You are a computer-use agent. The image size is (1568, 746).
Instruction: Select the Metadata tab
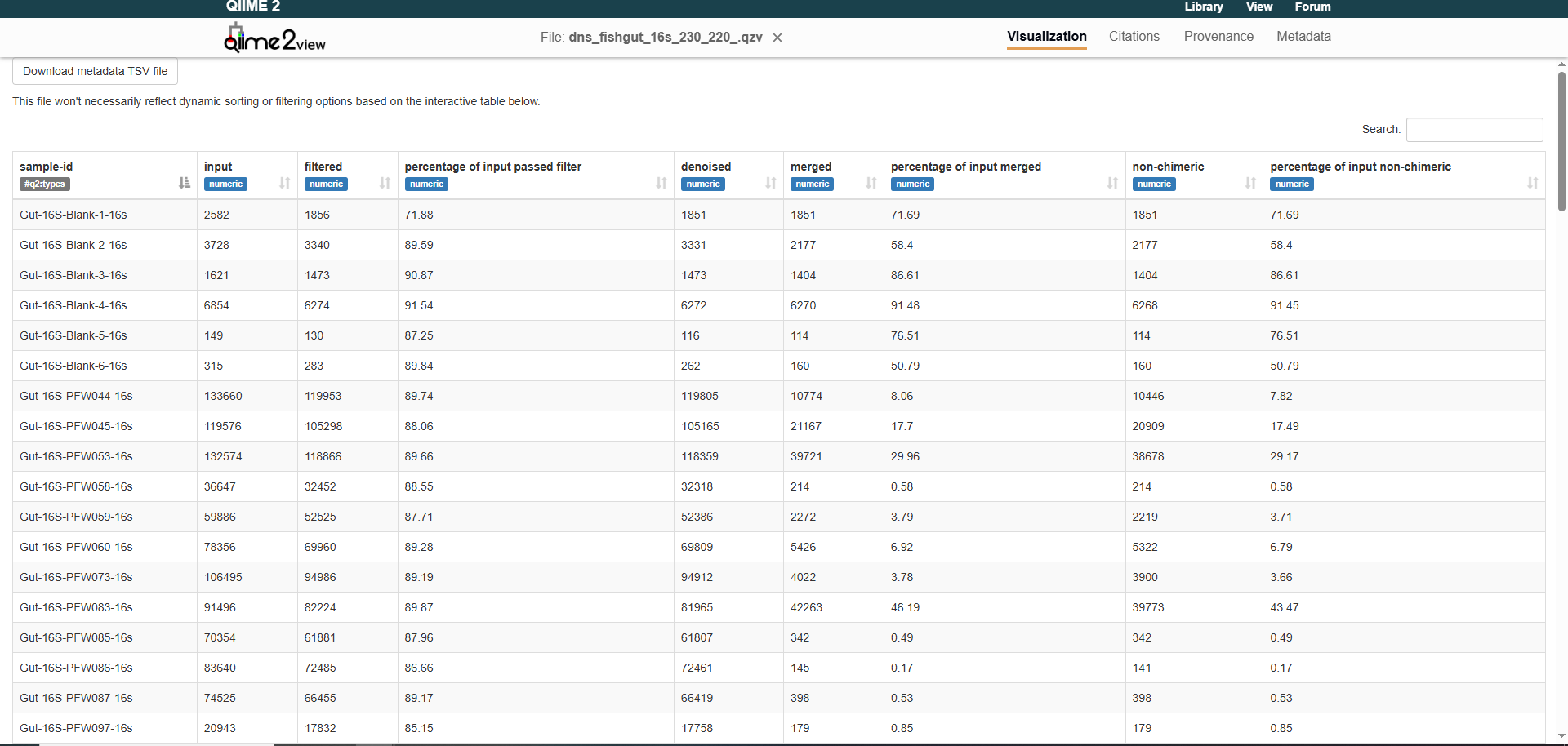tap(1303, 37)
